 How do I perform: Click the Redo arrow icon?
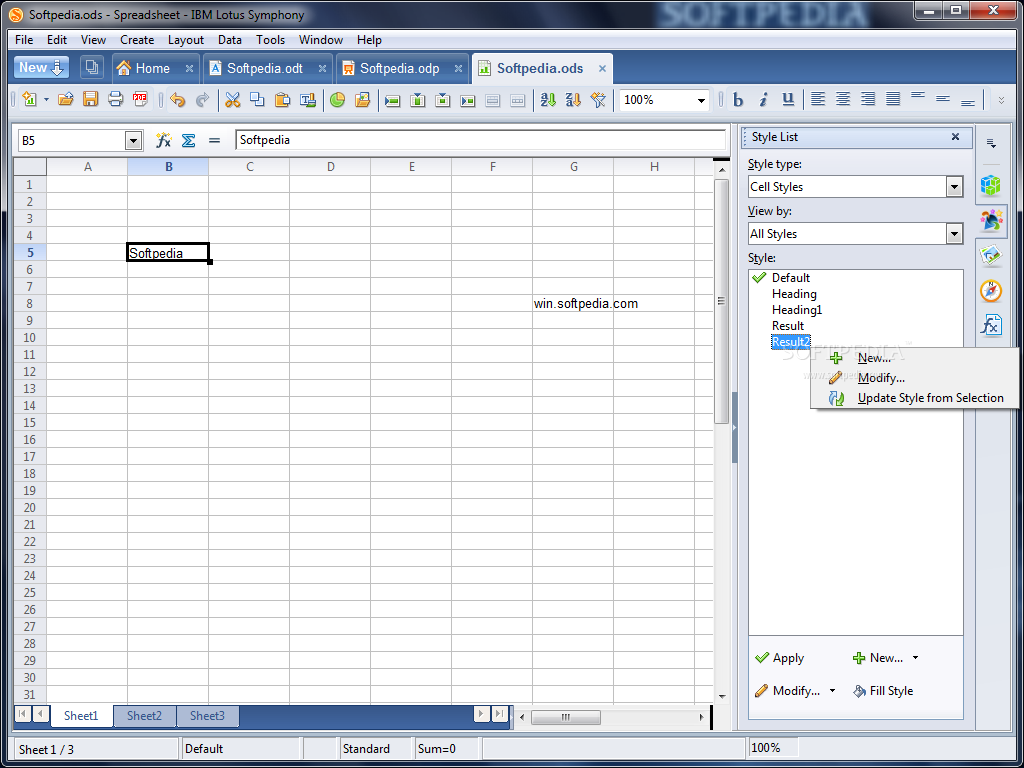click(202, 100)
